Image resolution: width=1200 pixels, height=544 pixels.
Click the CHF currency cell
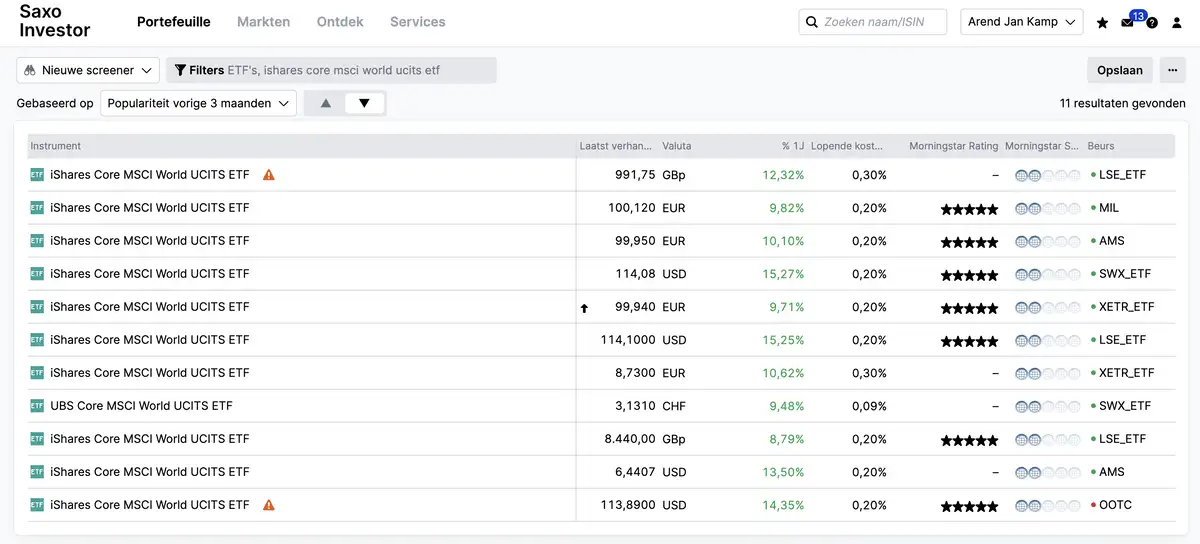[675, 406]
